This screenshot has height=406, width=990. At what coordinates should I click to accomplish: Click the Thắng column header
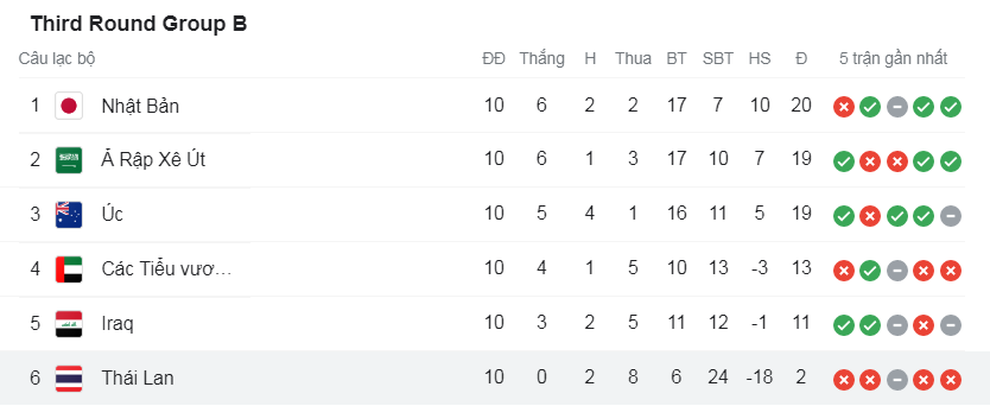click(542, 59)
